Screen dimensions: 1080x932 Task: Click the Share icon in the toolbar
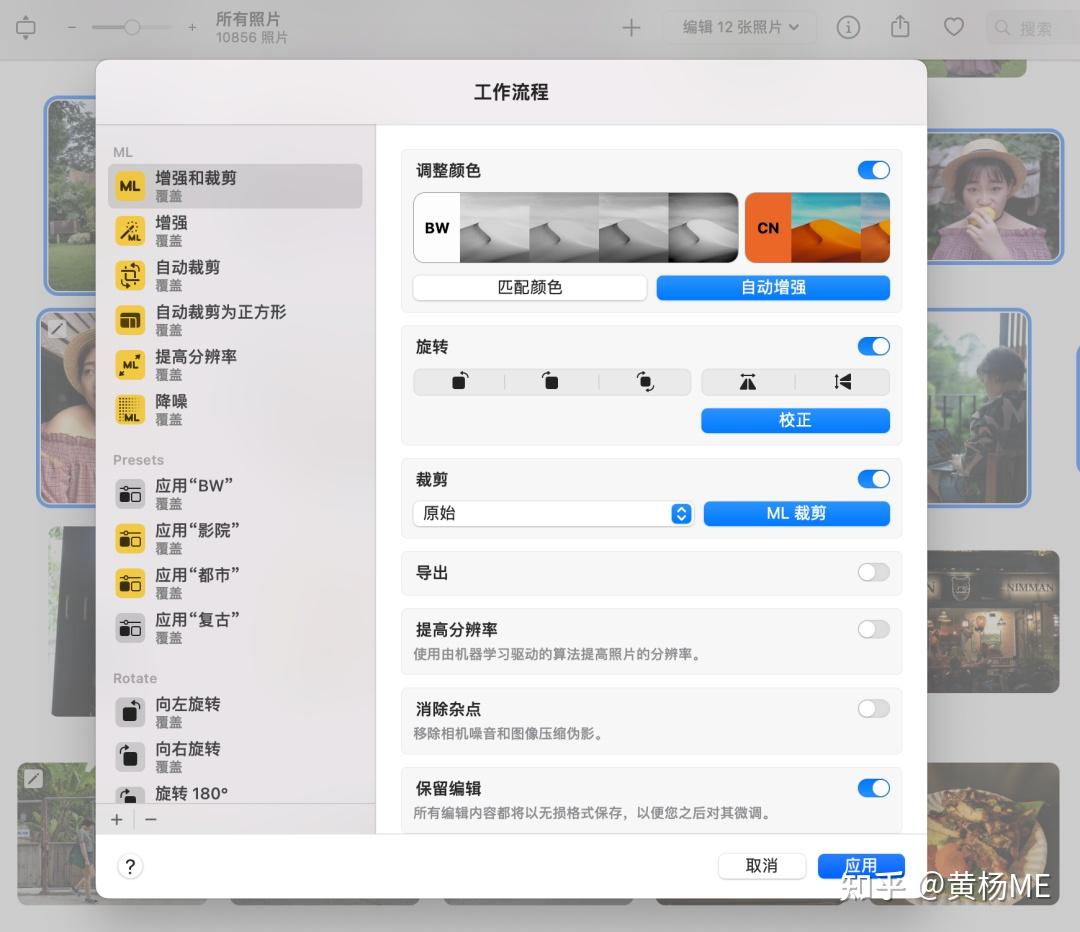pyautogui.click(x=899, y=27)
